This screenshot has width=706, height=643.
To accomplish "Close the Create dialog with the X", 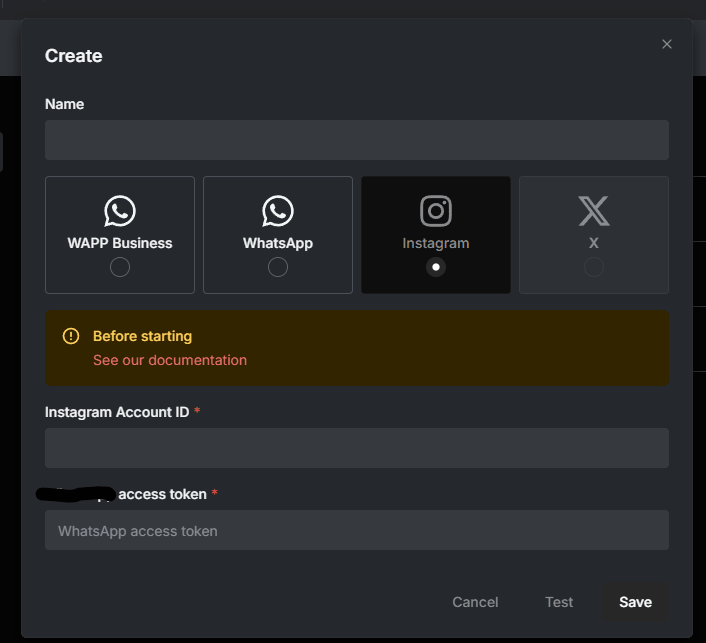I will [667, 44].
